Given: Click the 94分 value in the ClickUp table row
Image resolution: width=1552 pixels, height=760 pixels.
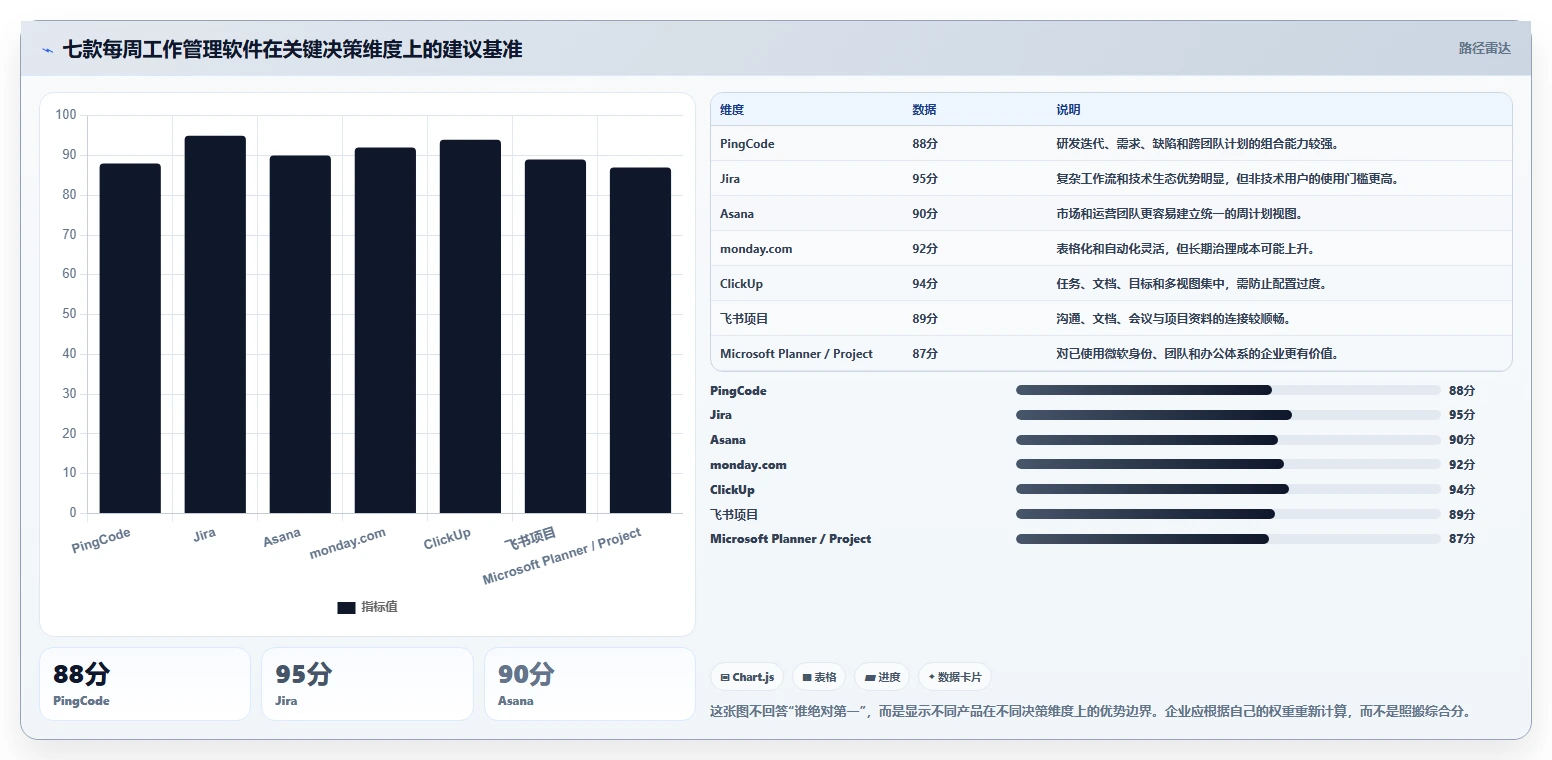Looking at the screenshot, I should pyautogui.click(x=925, y=284).
